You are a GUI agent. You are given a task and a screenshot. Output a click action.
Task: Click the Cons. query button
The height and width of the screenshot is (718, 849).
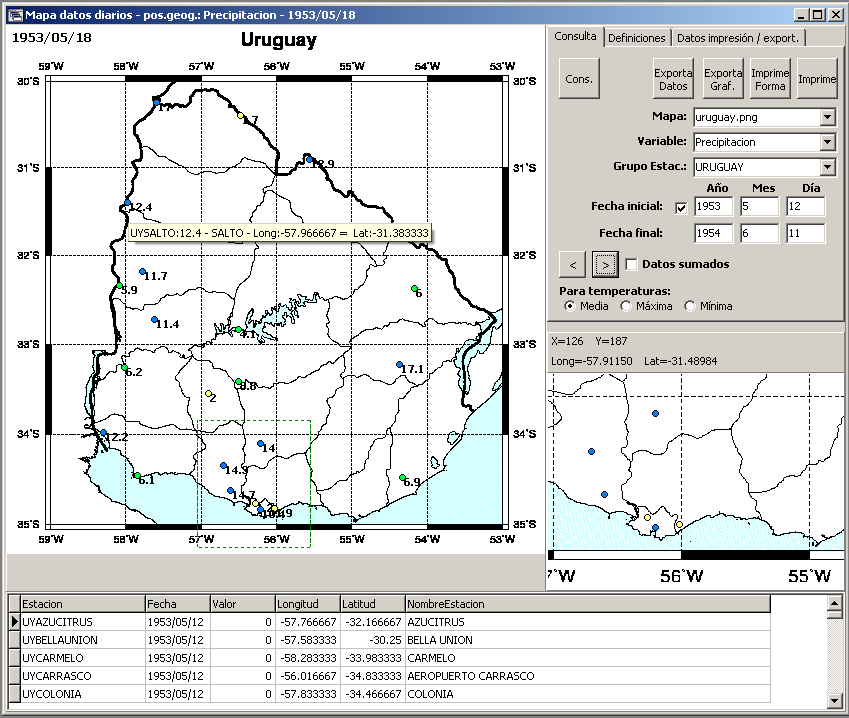(x=579, y=79)
